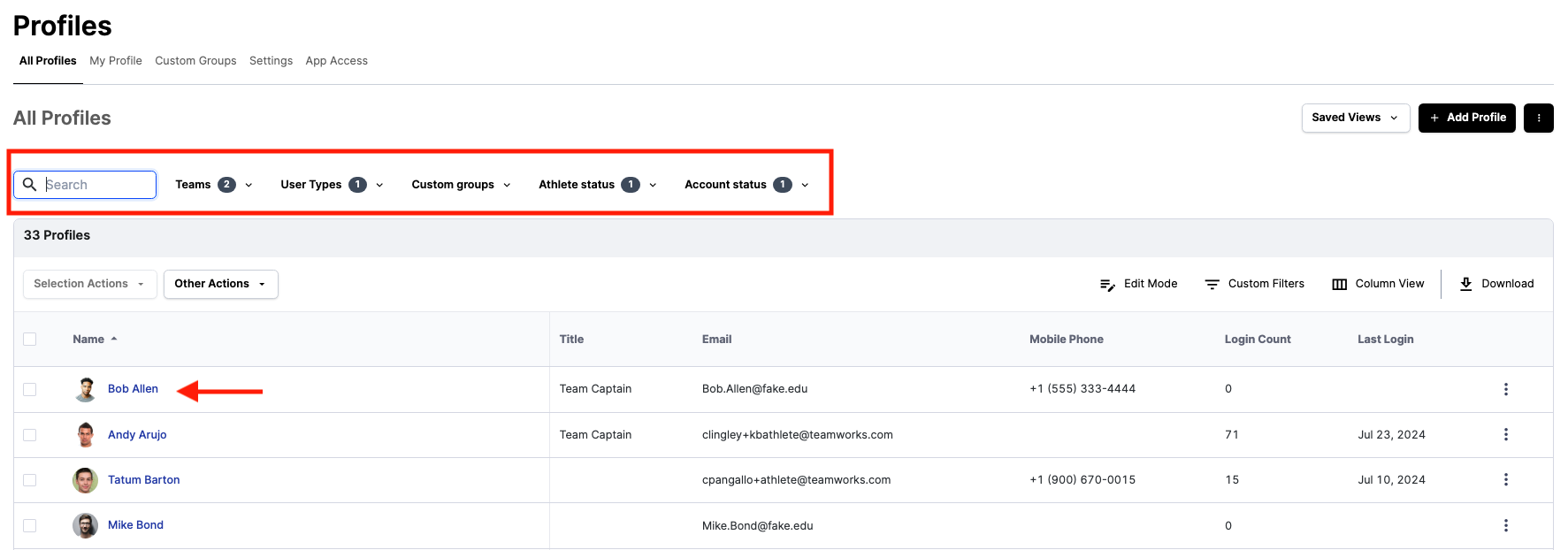Open Mike Bond's profile link

pos(135,525)
